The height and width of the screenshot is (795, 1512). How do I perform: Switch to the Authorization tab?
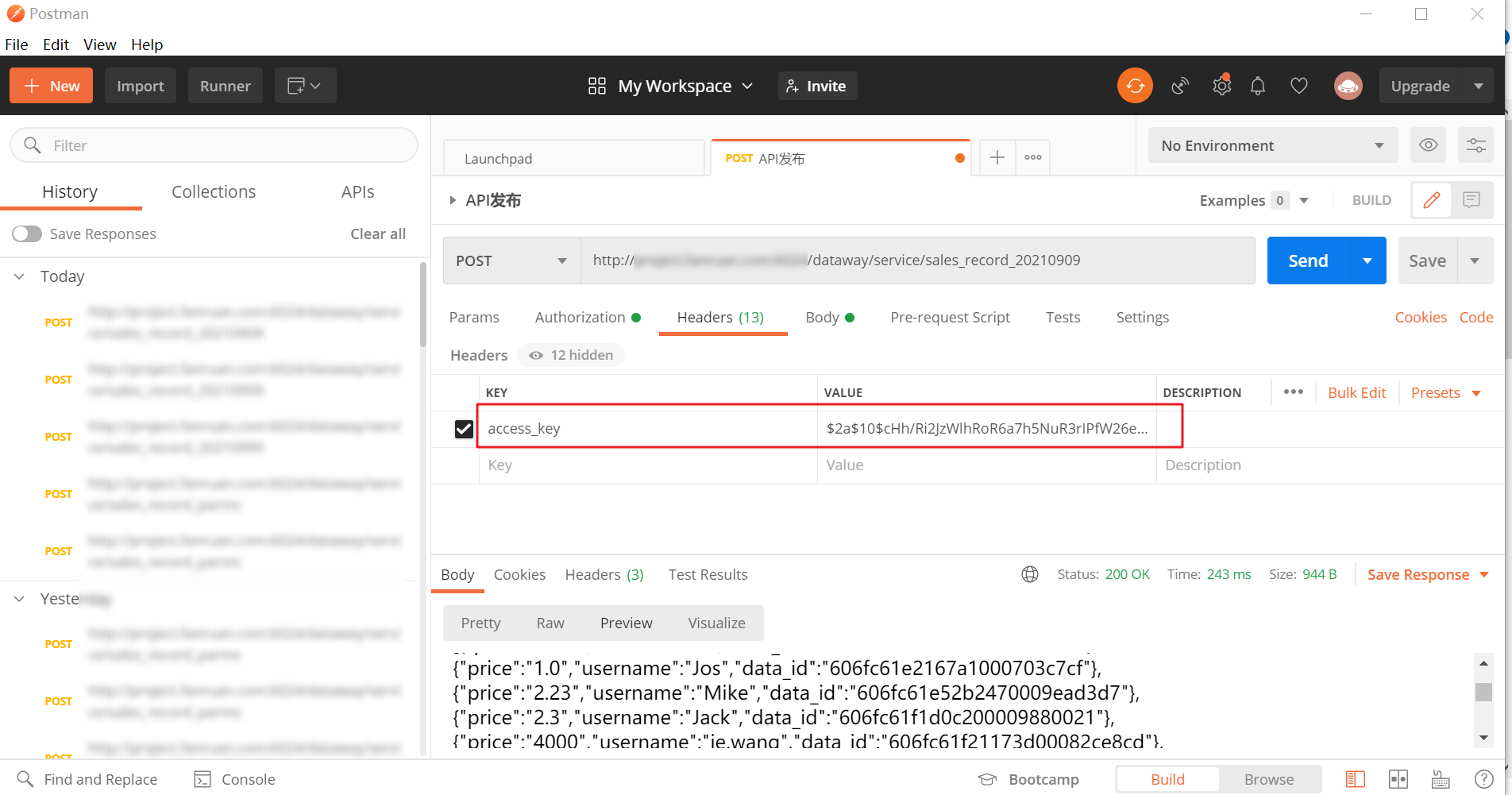[588, 317]
